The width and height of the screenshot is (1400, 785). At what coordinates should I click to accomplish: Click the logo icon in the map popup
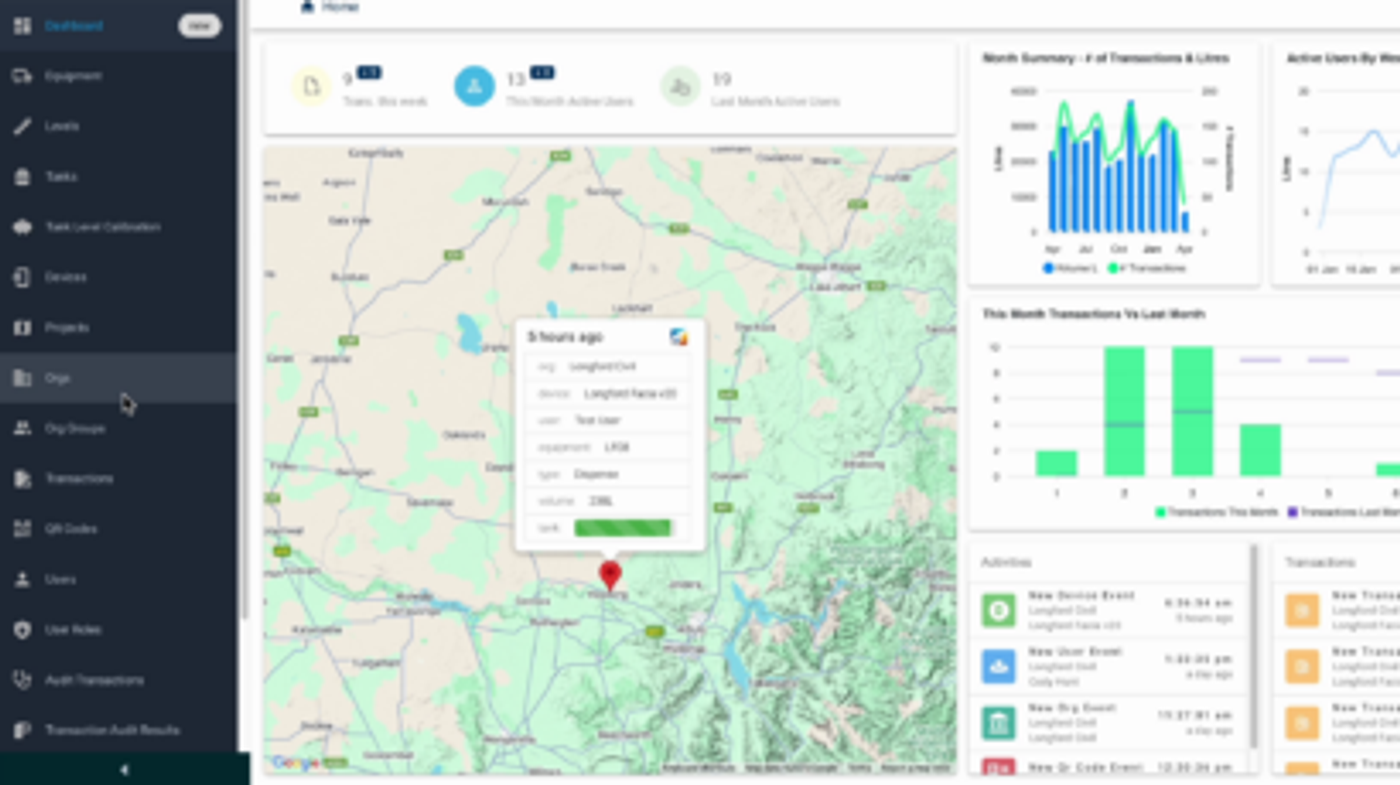click(x=679, y=337)
